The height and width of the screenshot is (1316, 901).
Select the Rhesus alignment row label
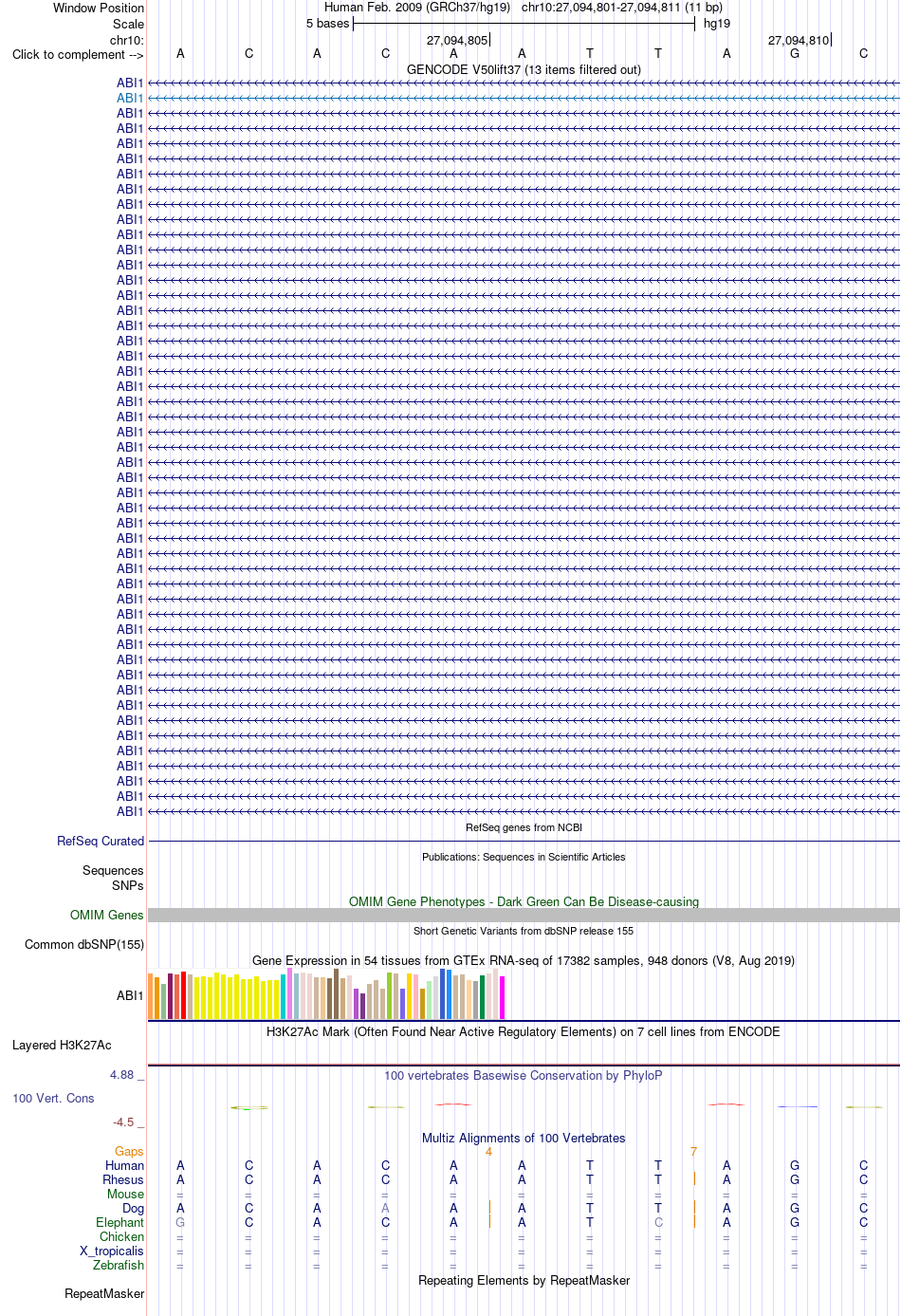pos(123,1179)
